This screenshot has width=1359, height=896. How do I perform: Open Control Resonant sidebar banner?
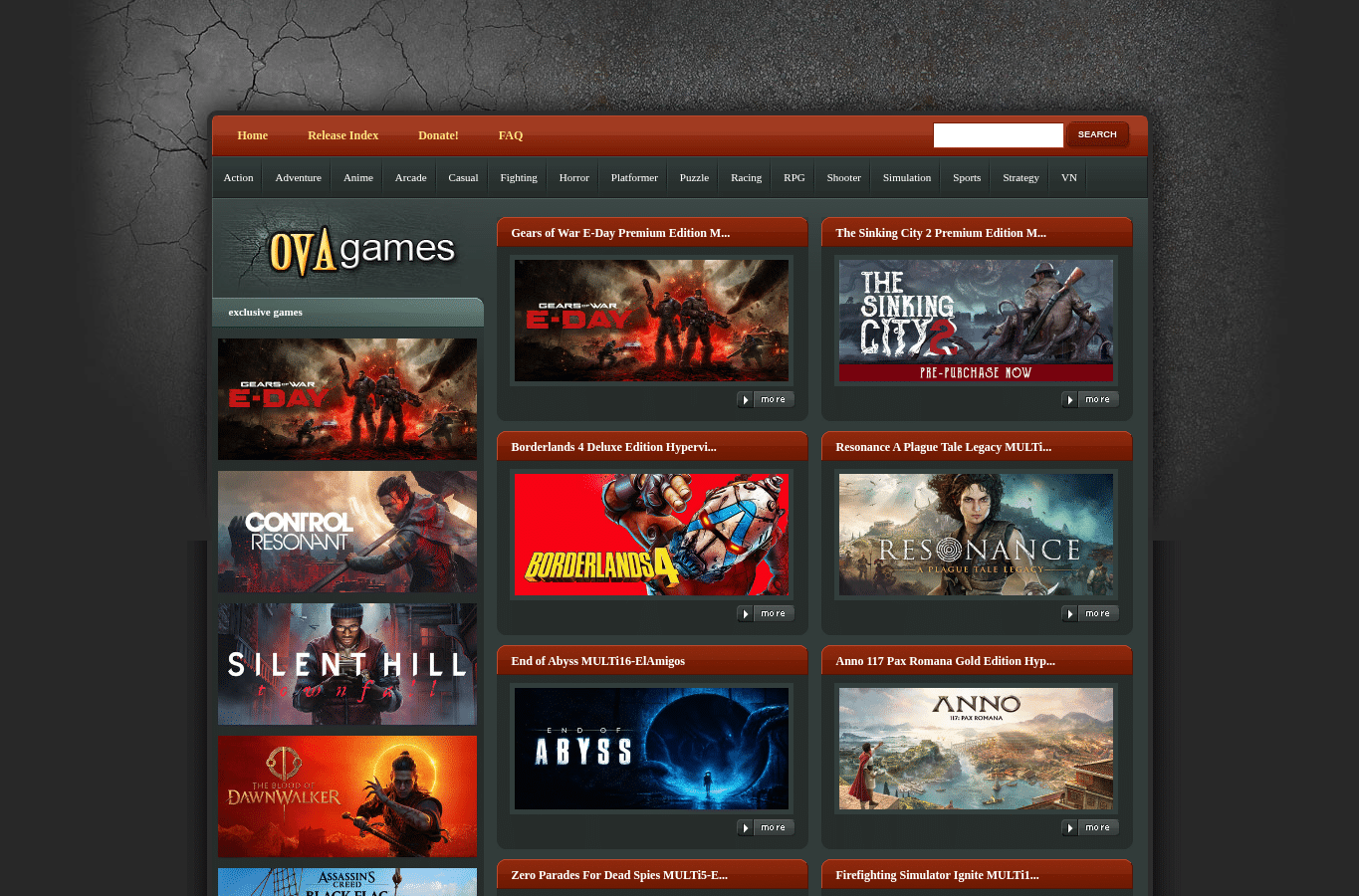coord(347,532)
